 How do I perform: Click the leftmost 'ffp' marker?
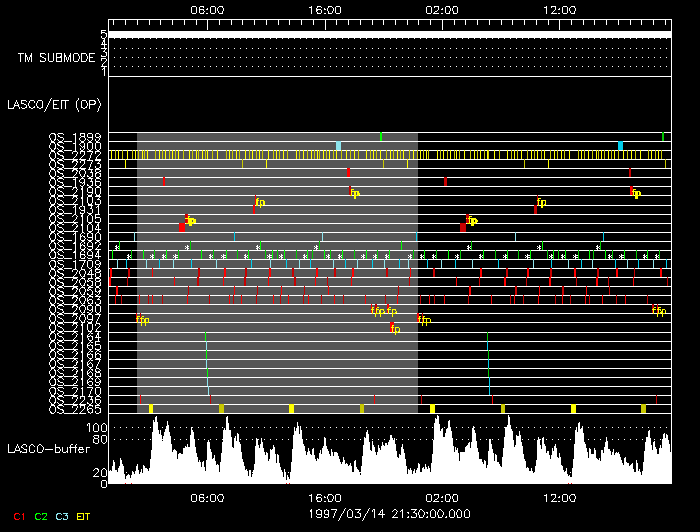tap(142, 320)
